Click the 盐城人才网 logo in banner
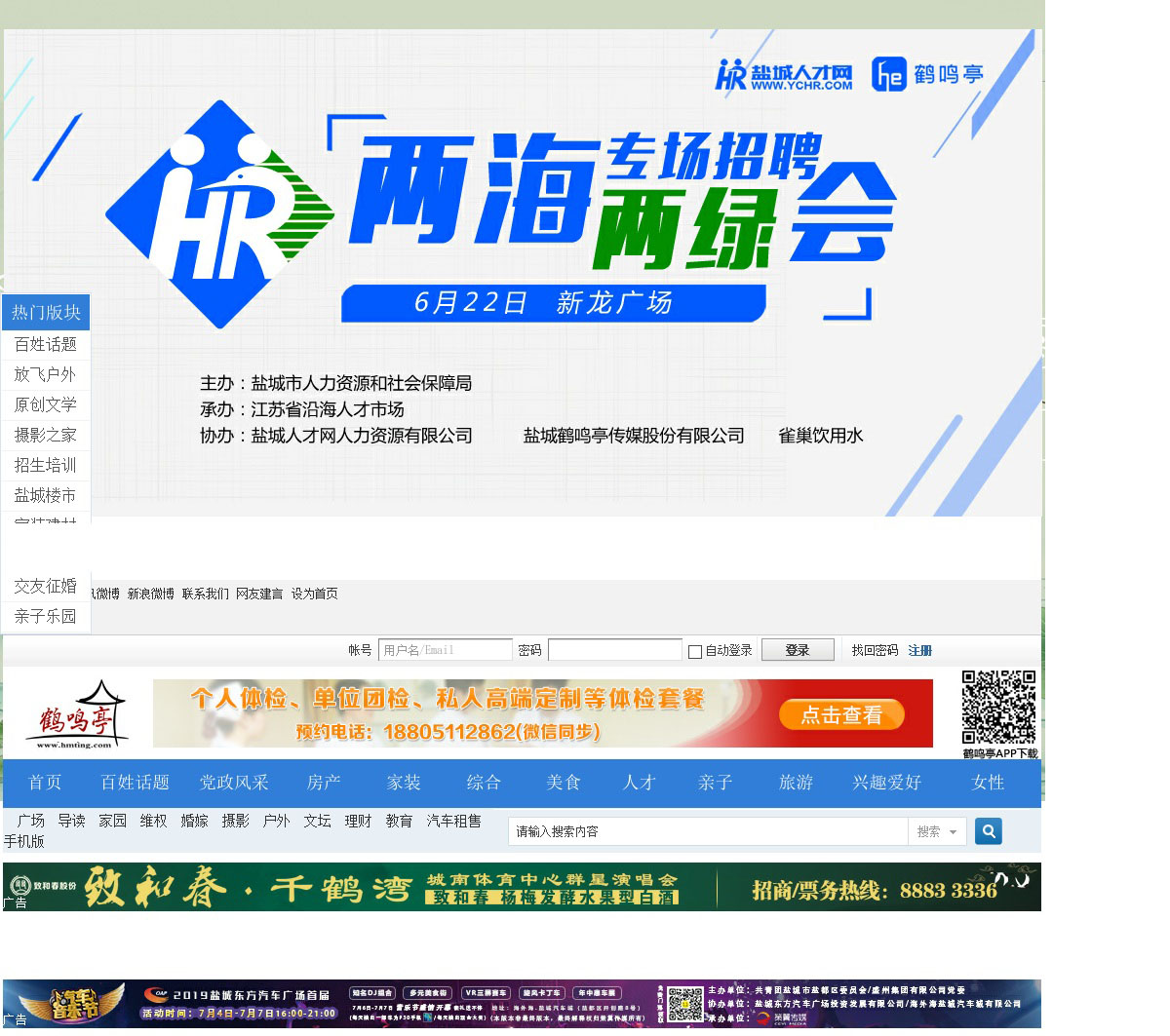1170x1036 pixels. tap(784, 75)
